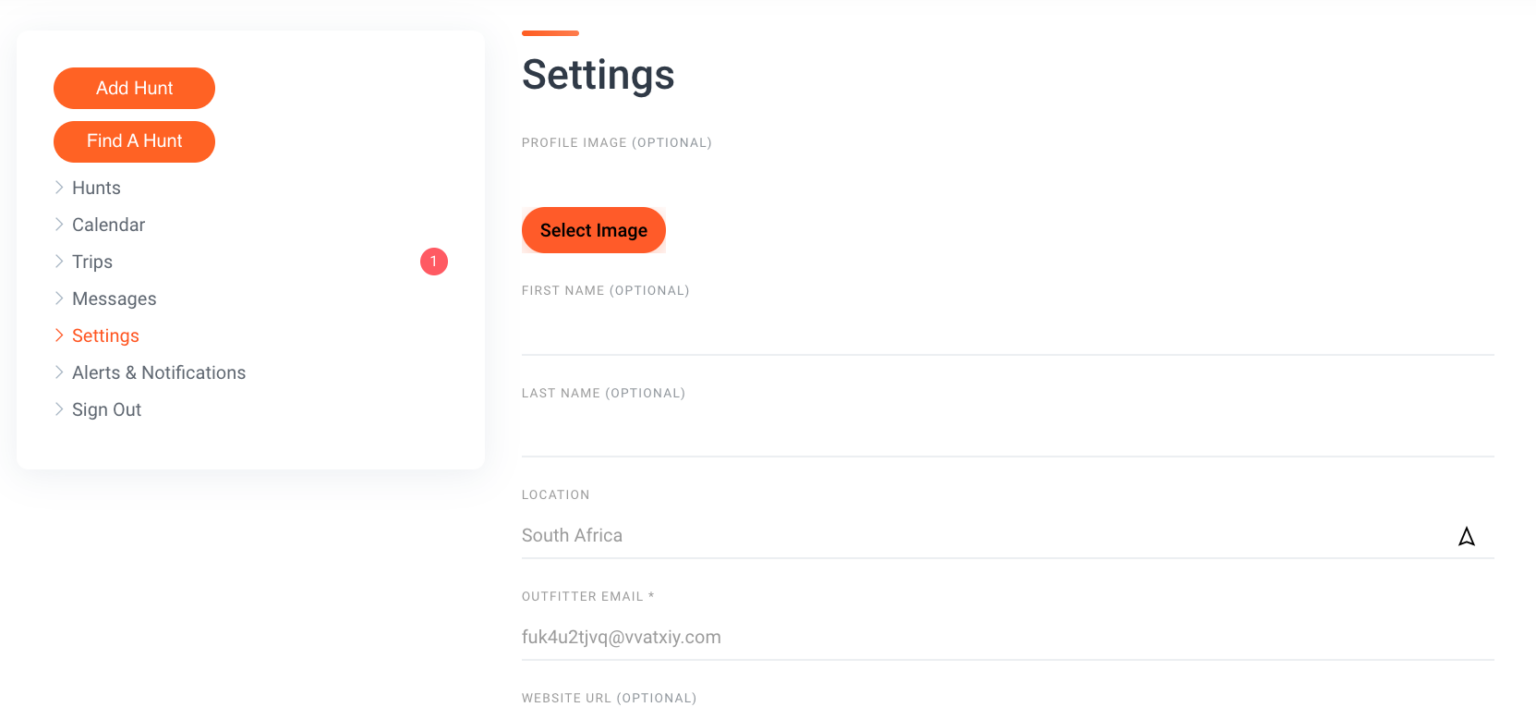
Task: Open the Trips section
Action: (x=92, y=262)
